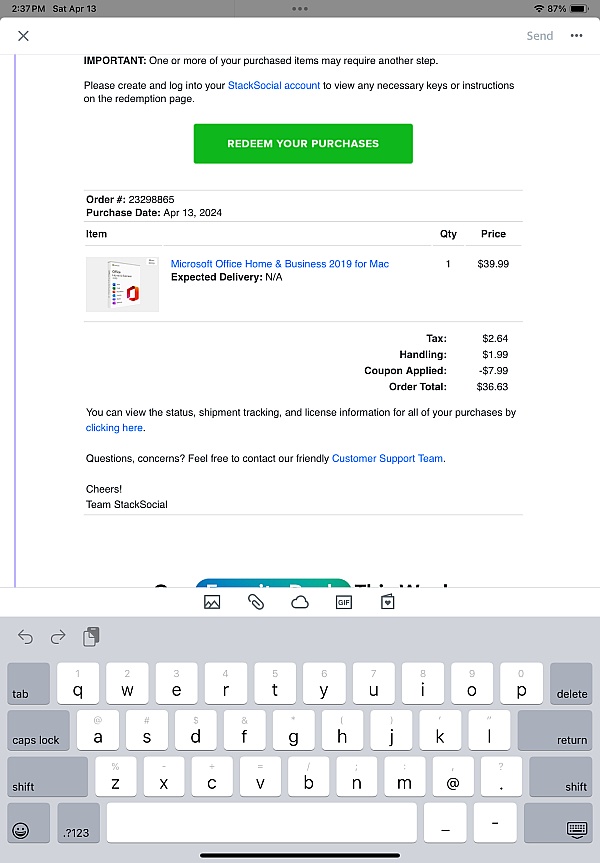The height and width of the screenshot is (863, 600).
Task: Redo the last typing action
Action: coord(58,637)
